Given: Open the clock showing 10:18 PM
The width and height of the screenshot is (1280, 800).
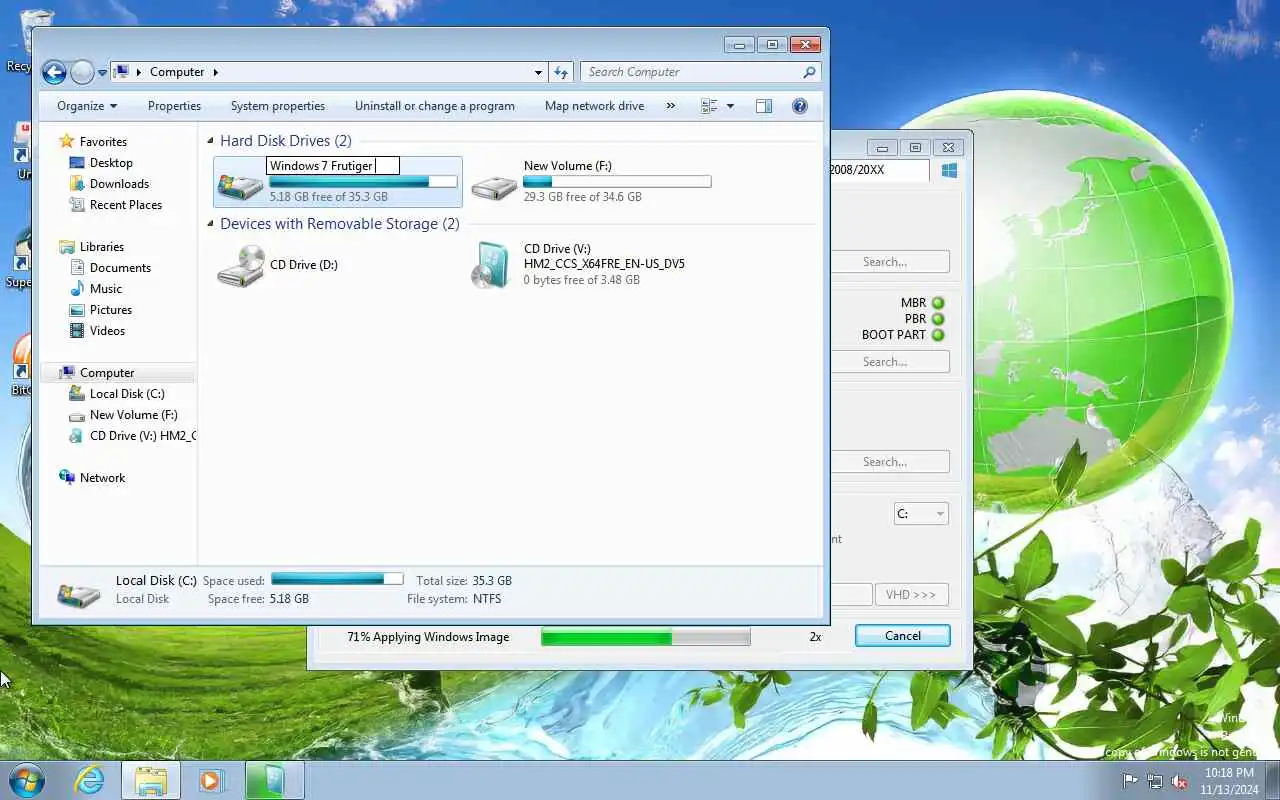Looking at the screenshot, I should [1229, 781].
